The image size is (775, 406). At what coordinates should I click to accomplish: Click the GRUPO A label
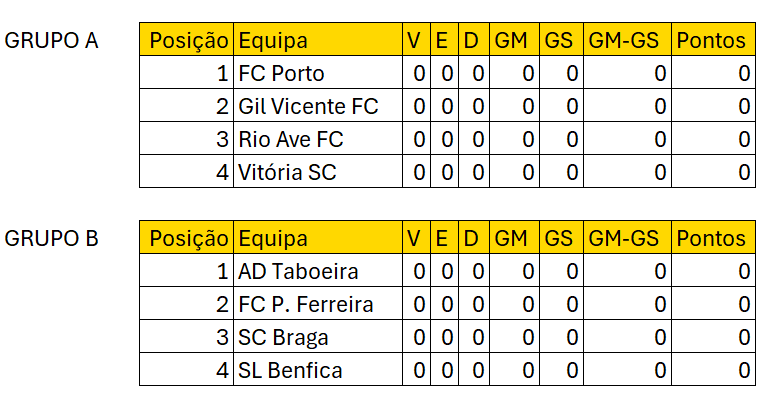coord(52,41)
